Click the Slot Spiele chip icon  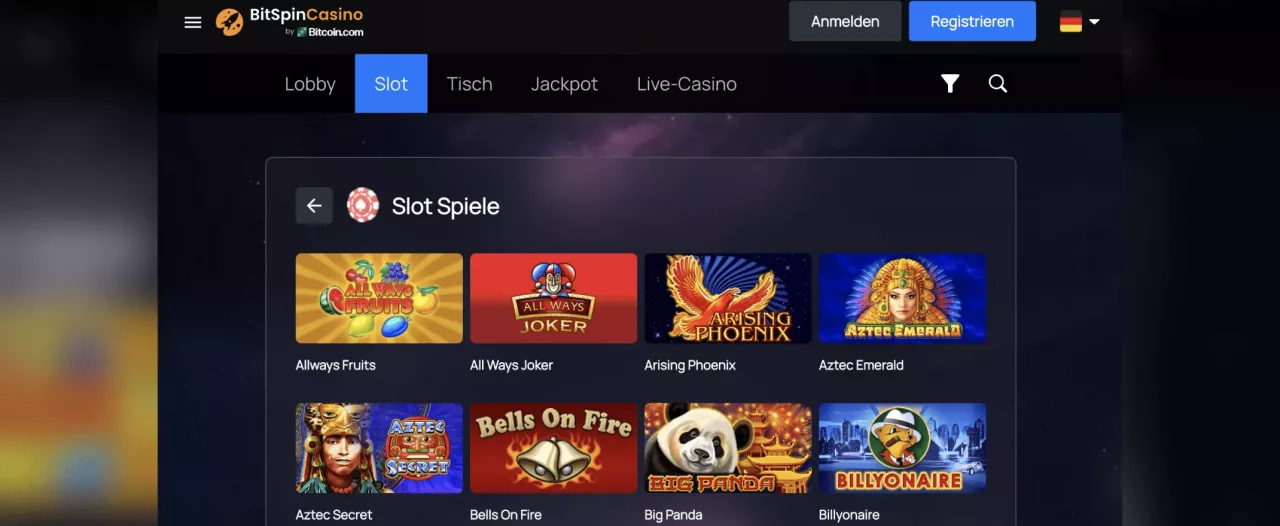coord(363,205)
